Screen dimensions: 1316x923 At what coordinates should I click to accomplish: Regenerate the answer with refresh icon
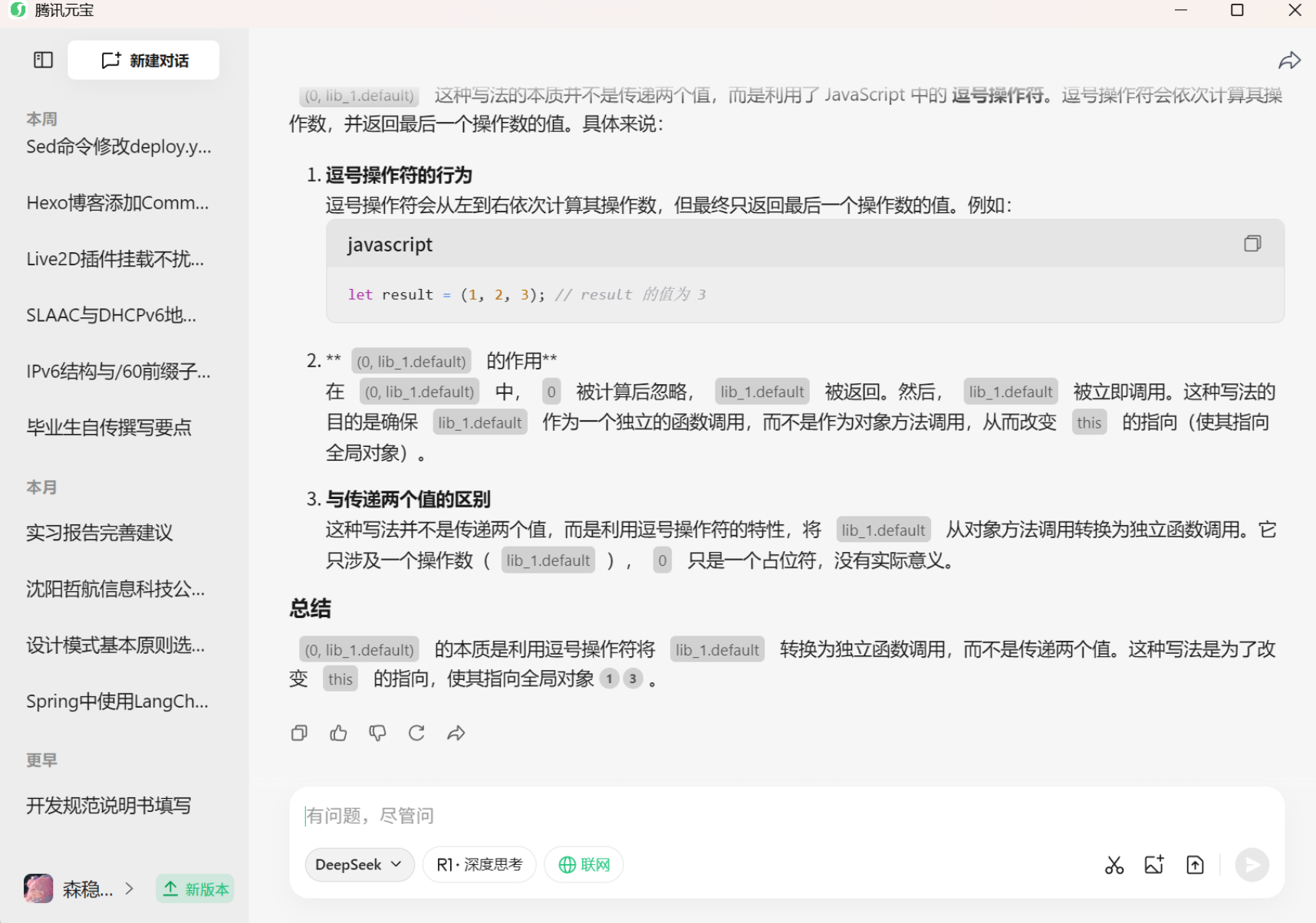(416, 733)
